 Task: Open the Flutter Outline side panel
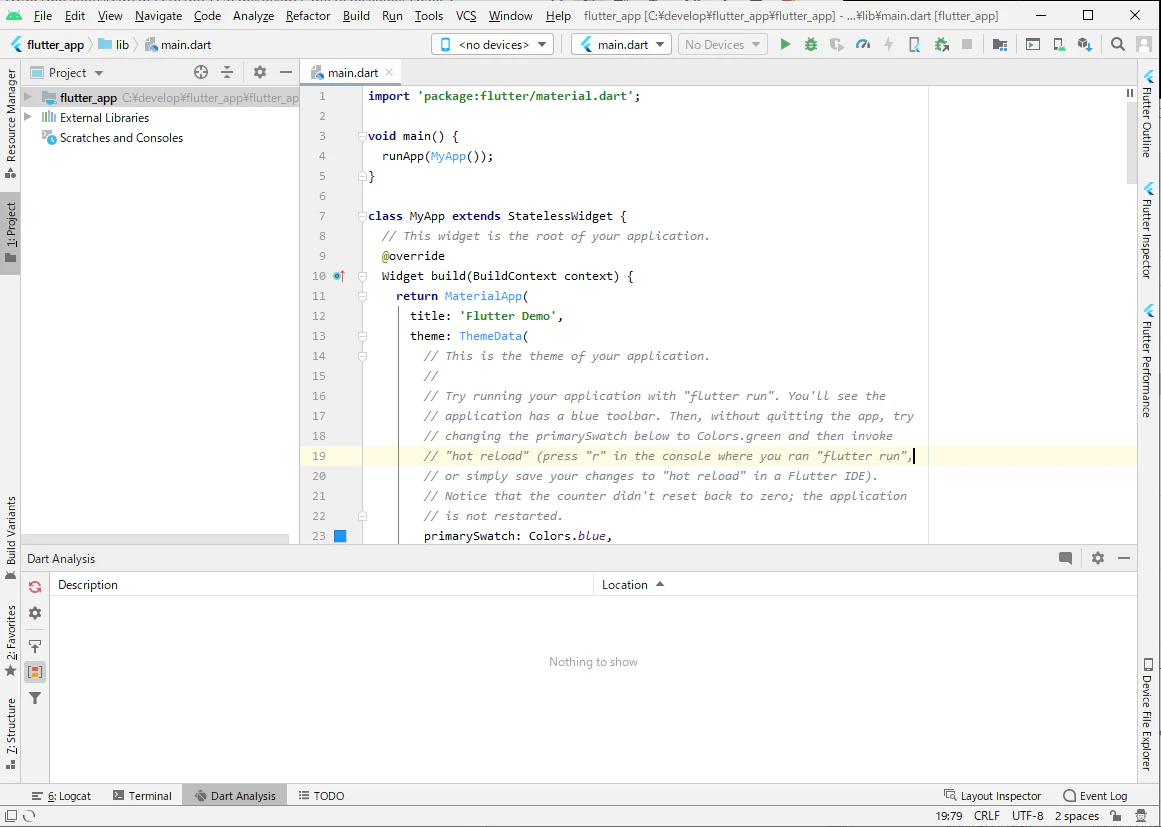point(1148,113)
